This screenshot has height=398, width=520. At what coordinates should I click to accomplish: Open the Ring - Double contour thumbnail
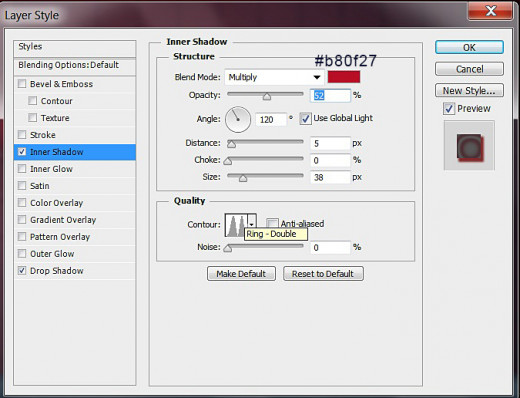point(236,225)
